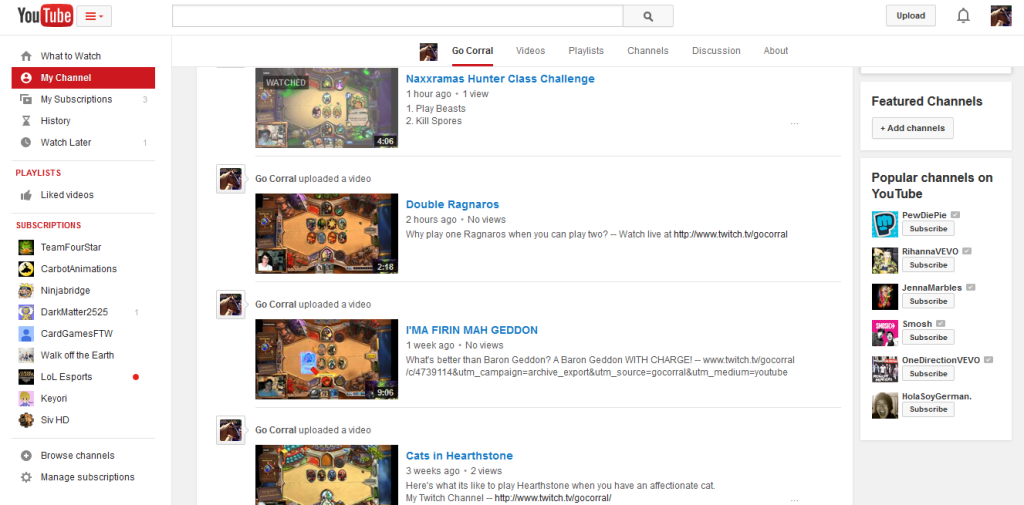Switch to the Videos tab

(530, 50)
